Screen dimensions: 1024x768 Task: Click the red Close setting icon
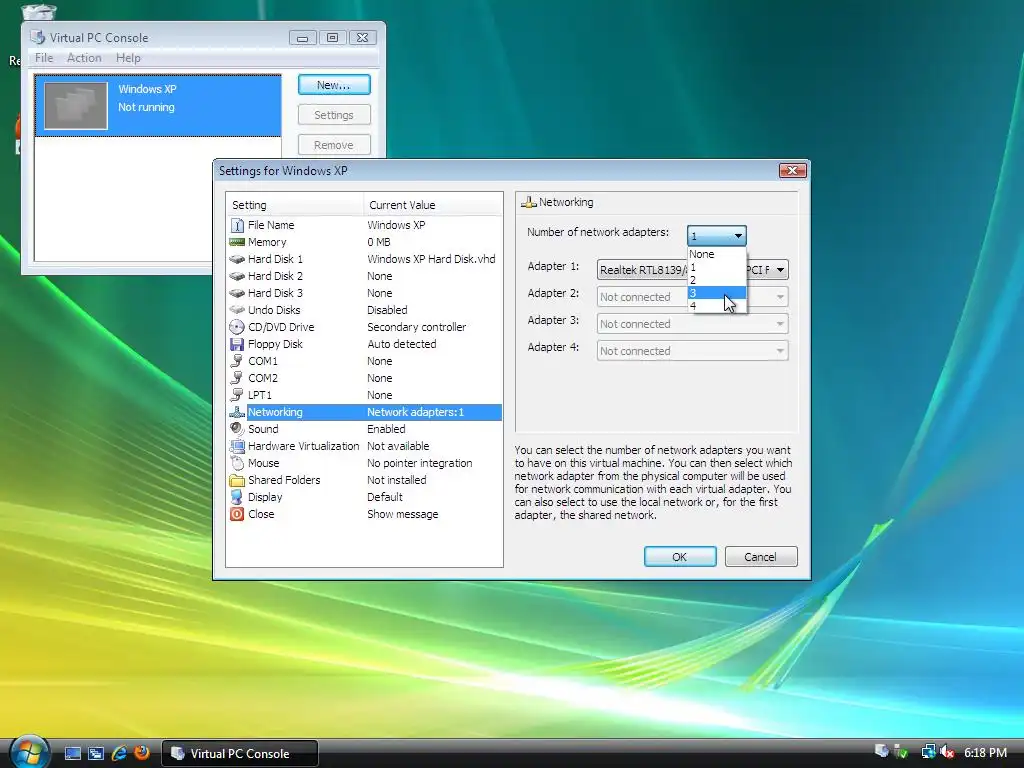237,514
